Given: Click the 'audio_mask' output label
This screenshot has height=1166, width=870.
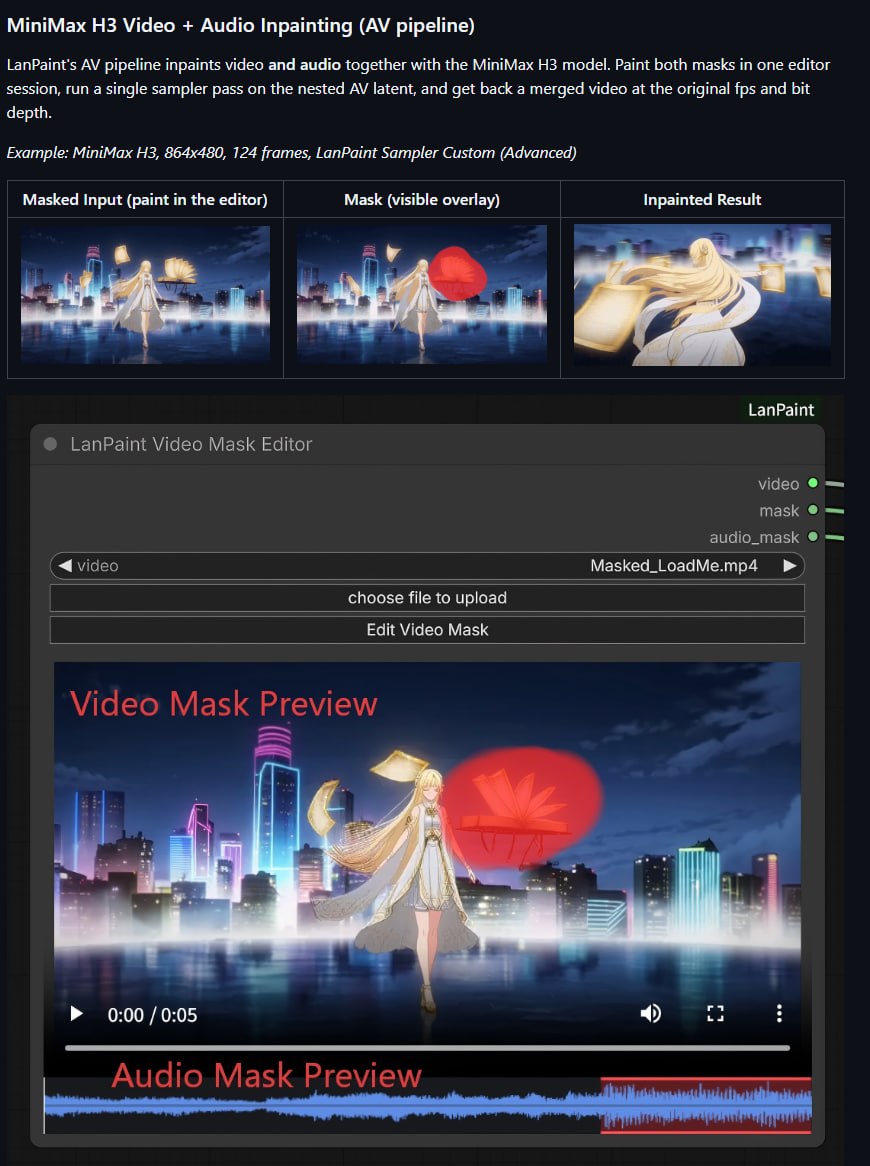Looking at the screenshot, I should coord(754,538).
